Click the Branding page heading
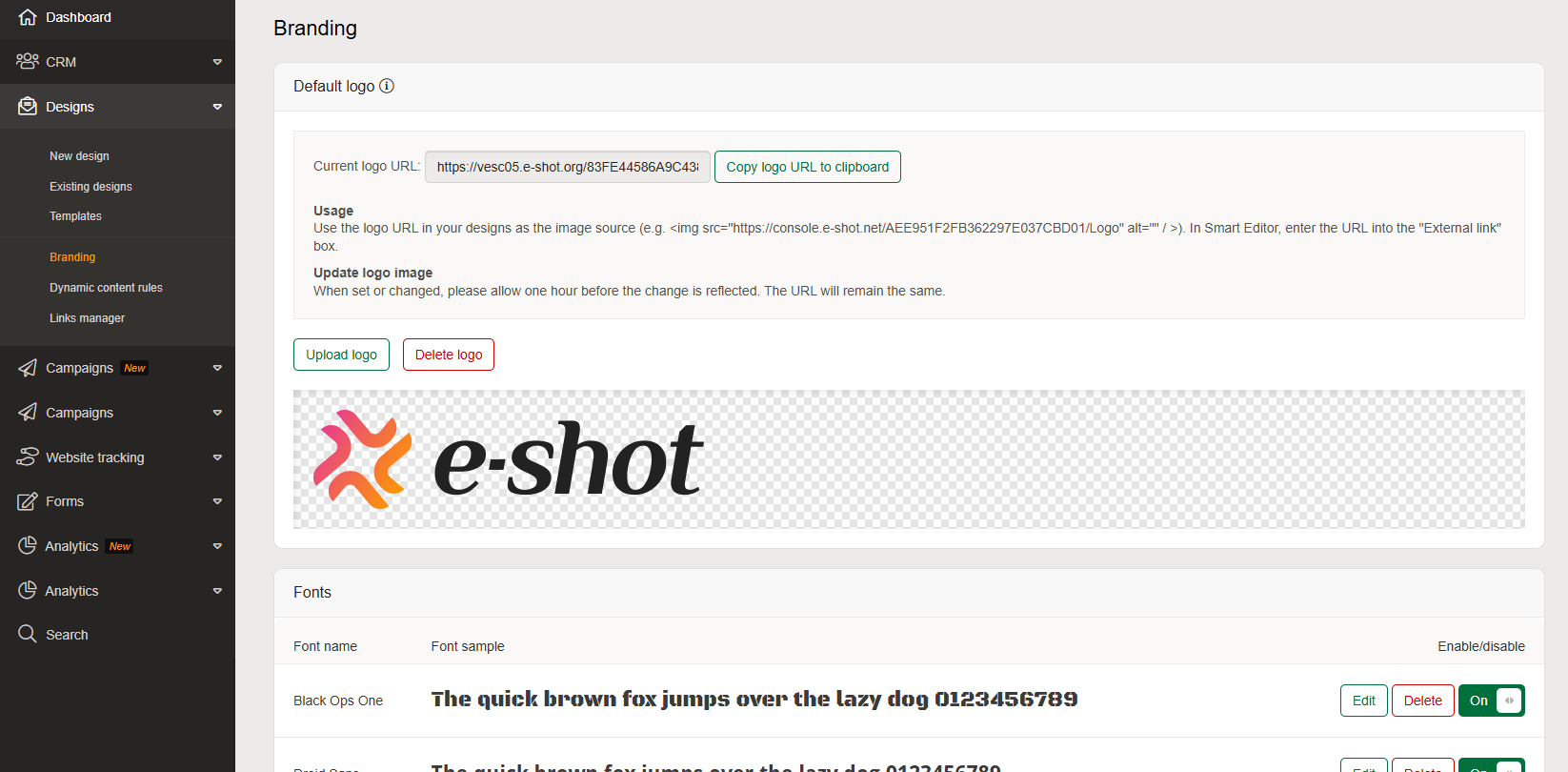Screen dimensions: 1568x772 (315, 28)
